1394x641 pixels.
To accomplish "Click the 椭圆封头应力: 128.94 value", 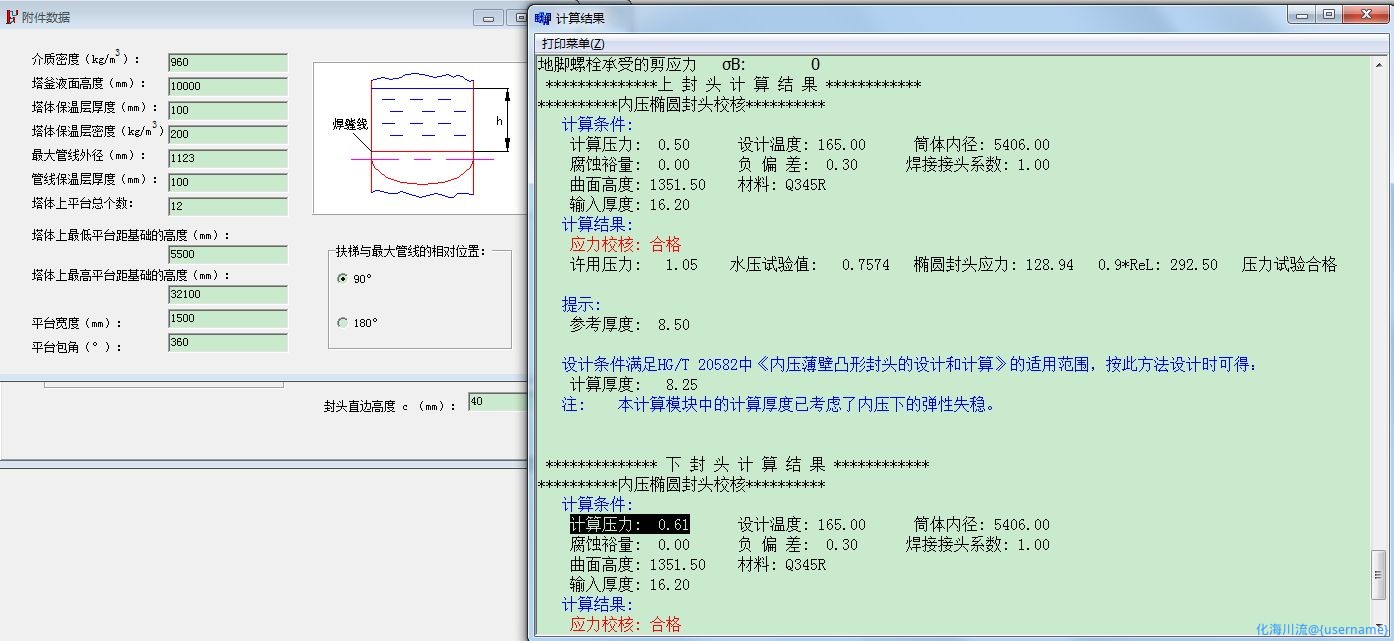I will 993,265.
